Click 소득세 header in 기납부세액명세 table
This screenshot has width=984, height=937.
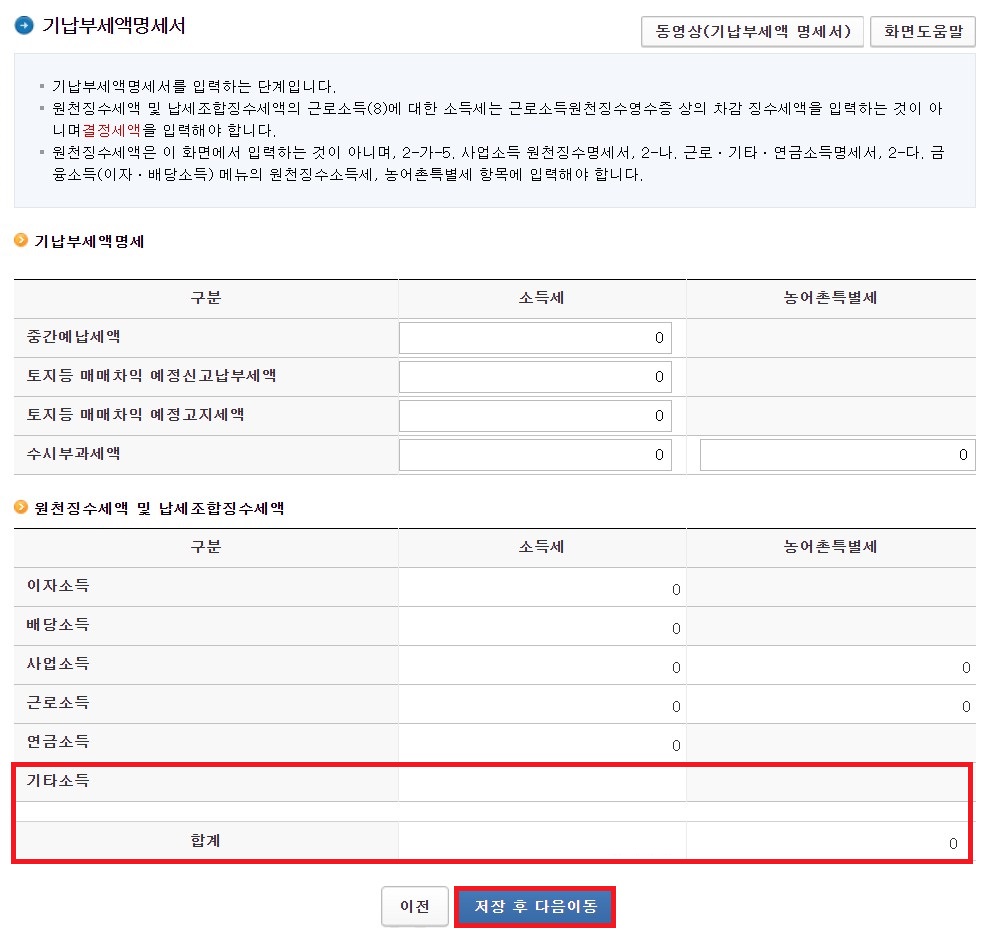point(542,298)
